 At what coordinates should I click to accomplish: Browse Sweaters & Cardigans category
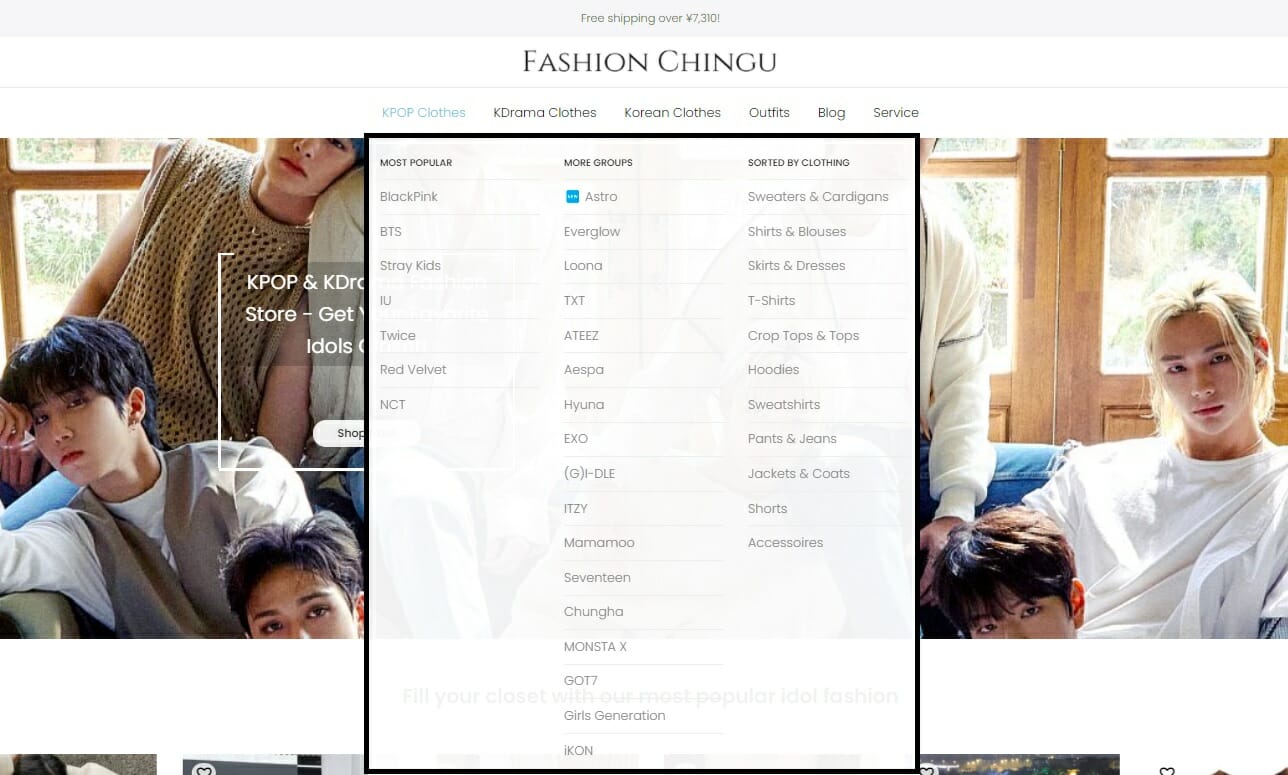(818, 197)
